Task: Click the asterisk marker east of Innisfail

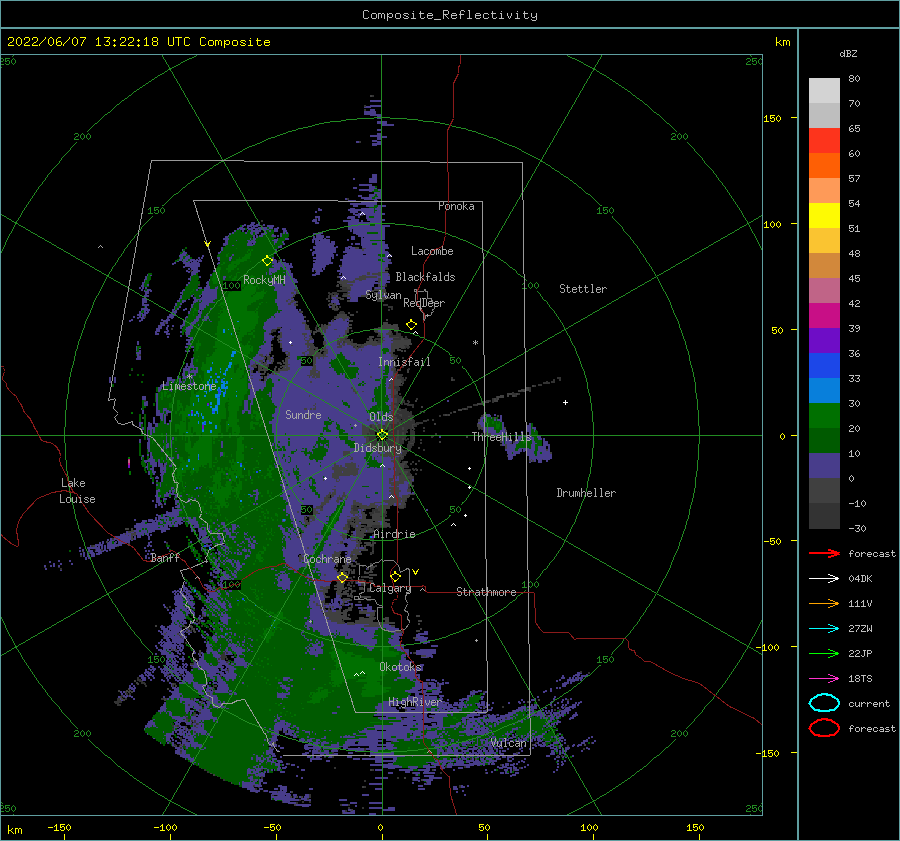Action: 475,343
